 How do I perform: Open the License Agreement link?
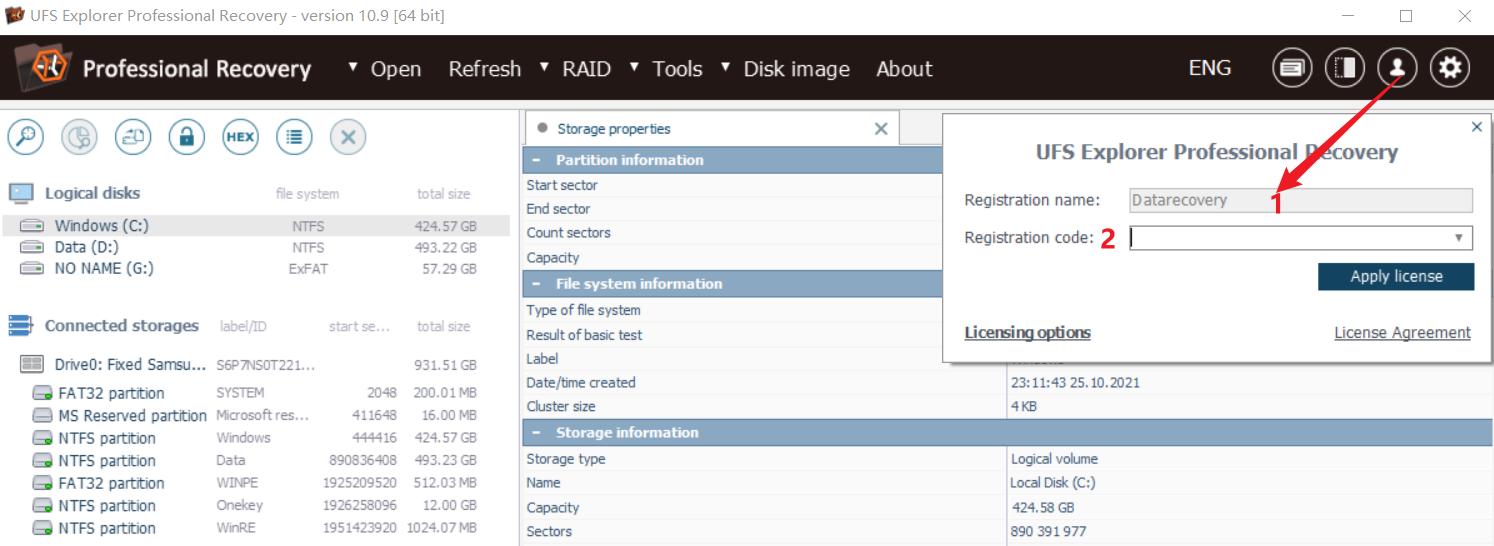(1402, 333)
